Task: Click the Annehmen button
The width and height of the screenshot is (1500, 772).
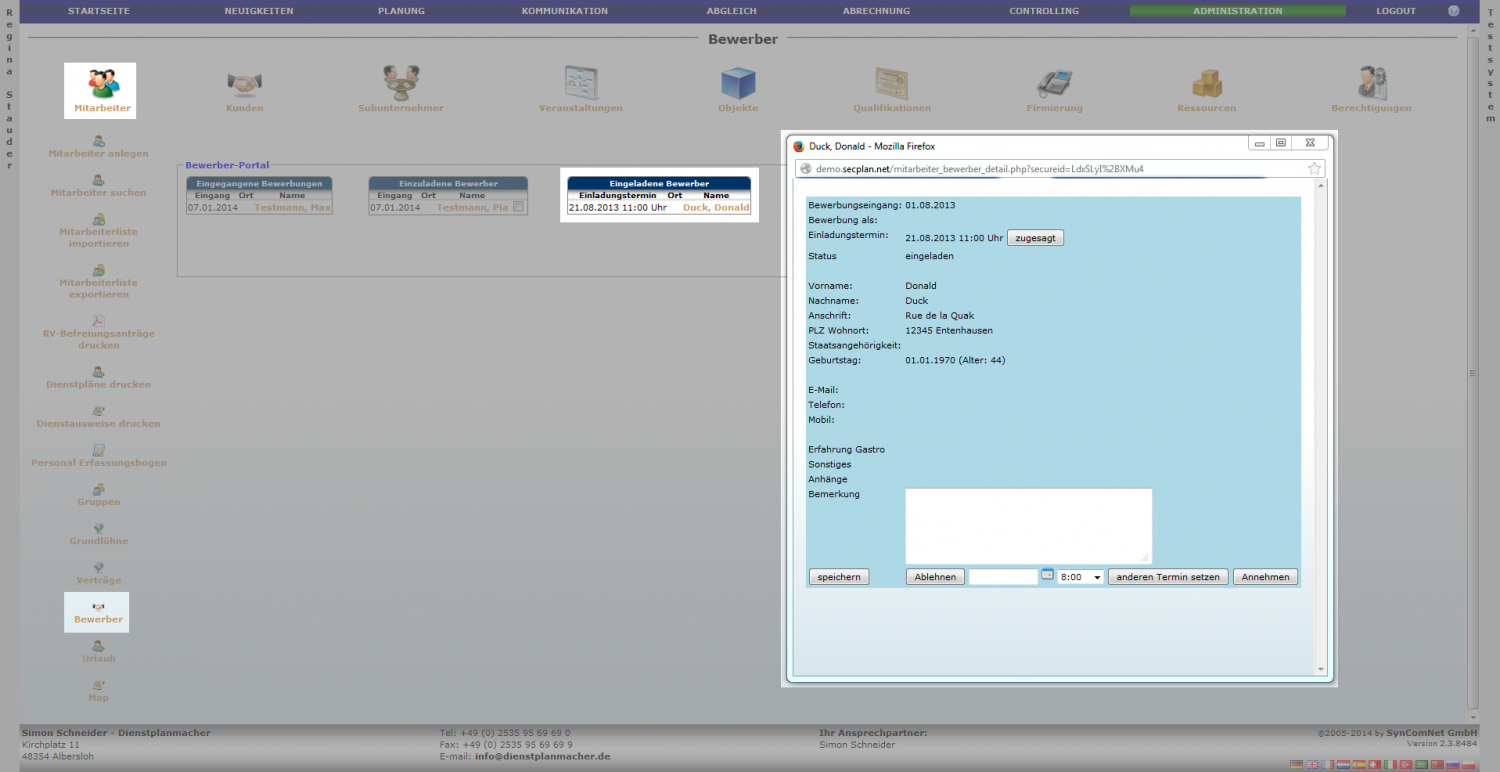Action: [x=1266, y=577]
